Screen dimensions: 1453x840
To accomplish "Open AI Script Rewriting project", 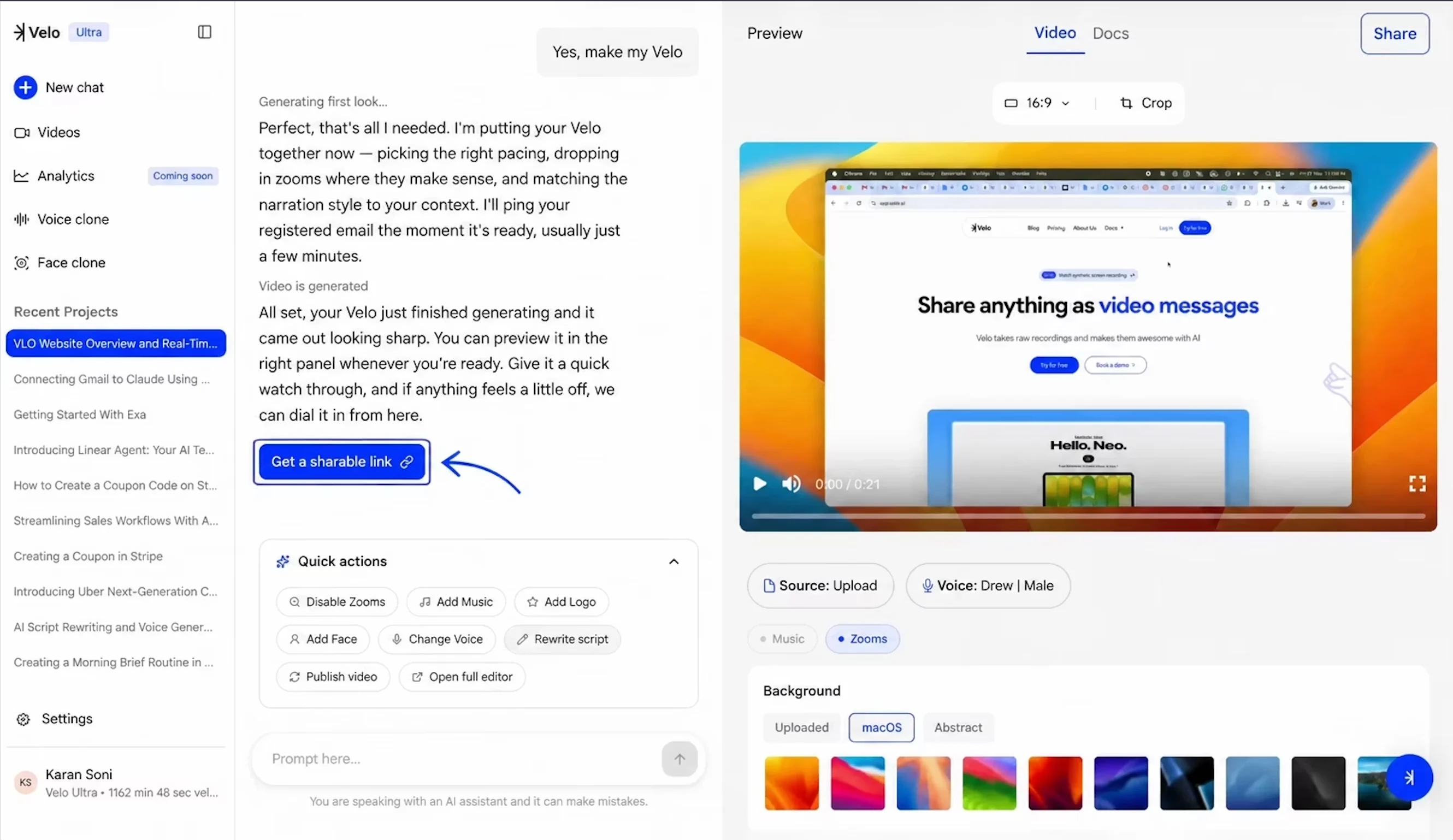I will tap(114, 627).
